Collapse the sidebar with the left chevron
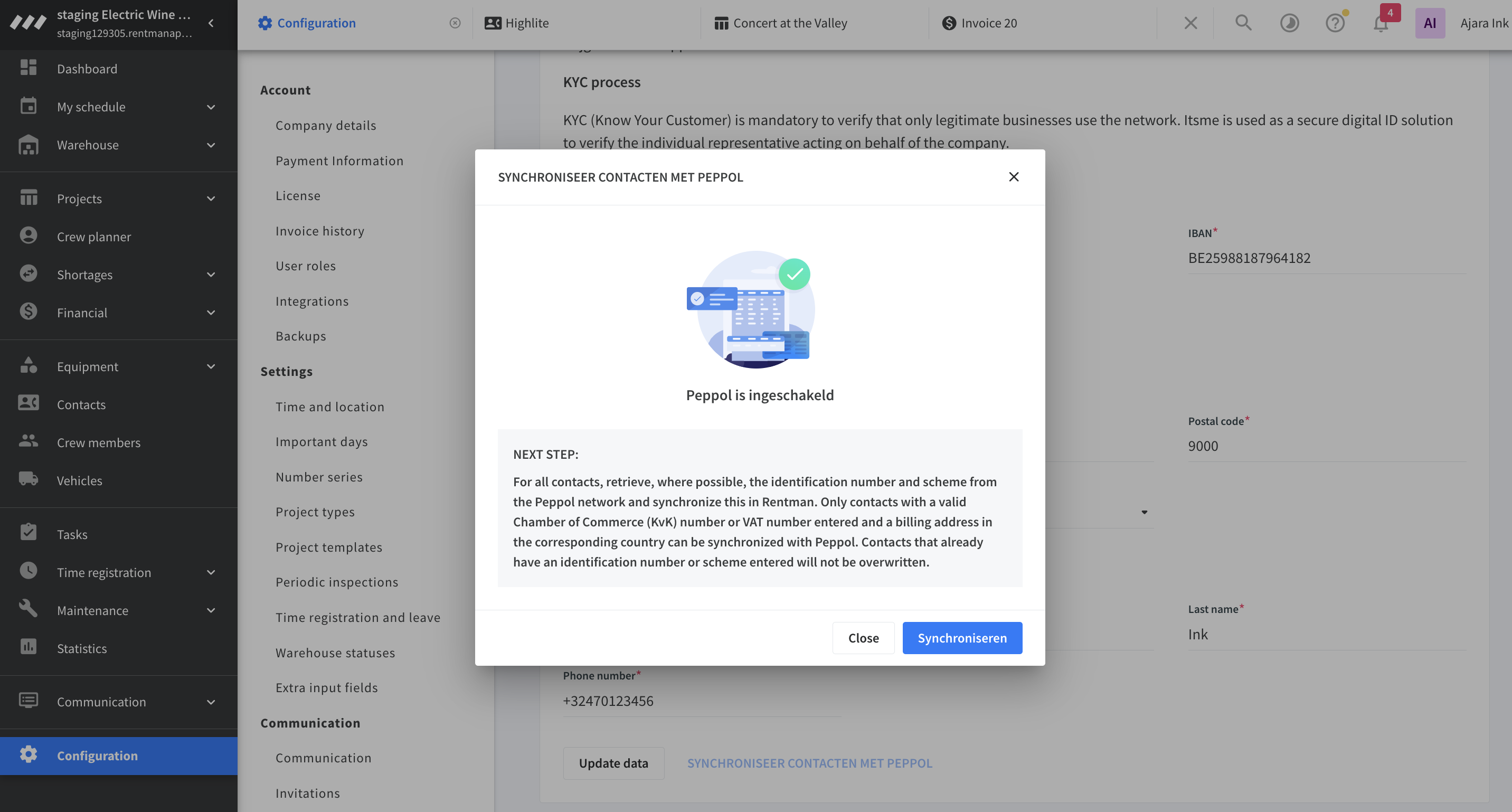Image resolution: width=1512 pixels, height=812 pixels. coord(211,23)
